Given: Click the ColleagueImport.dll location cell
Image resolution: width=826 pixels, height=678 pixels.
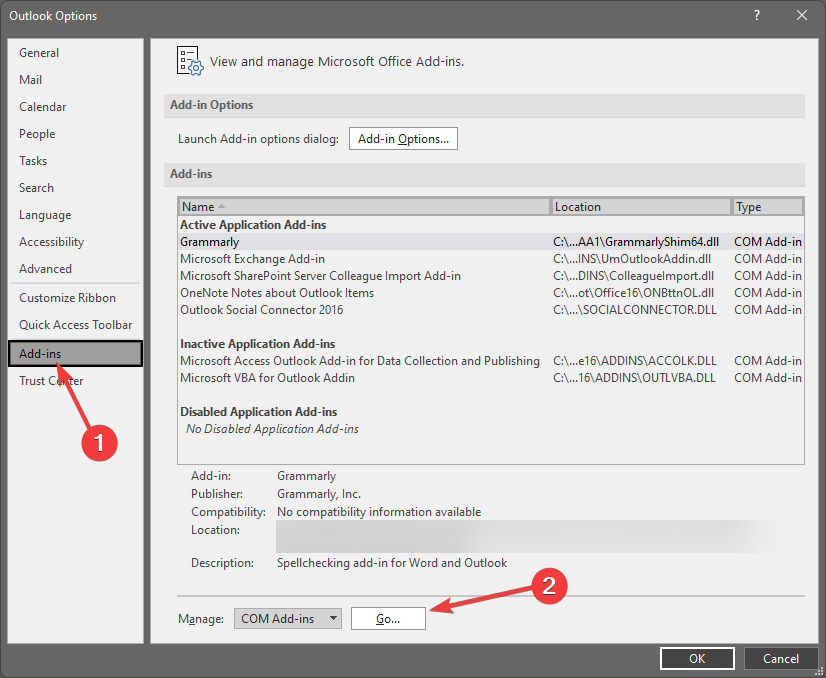Looking at the screenshot, I should [x=633, y=276].
